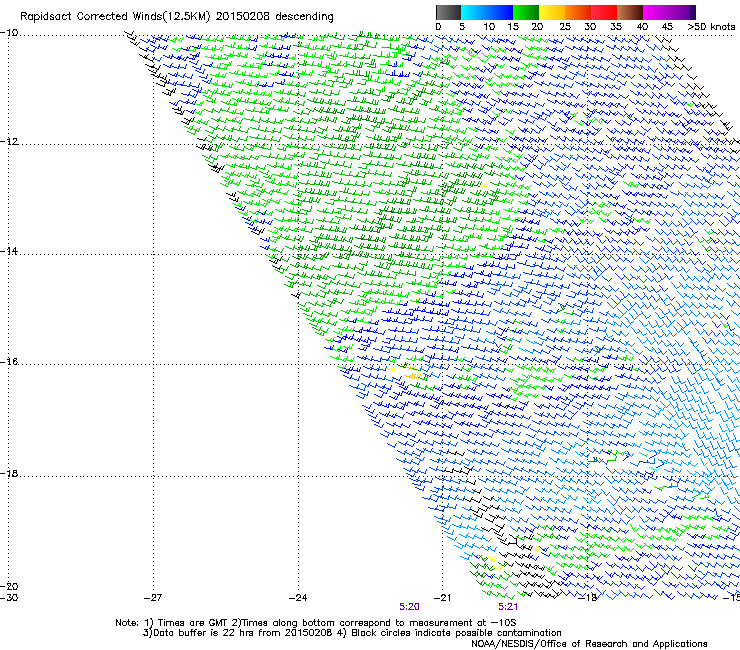Click the word 'descending' in the title

tap(304, 17)
